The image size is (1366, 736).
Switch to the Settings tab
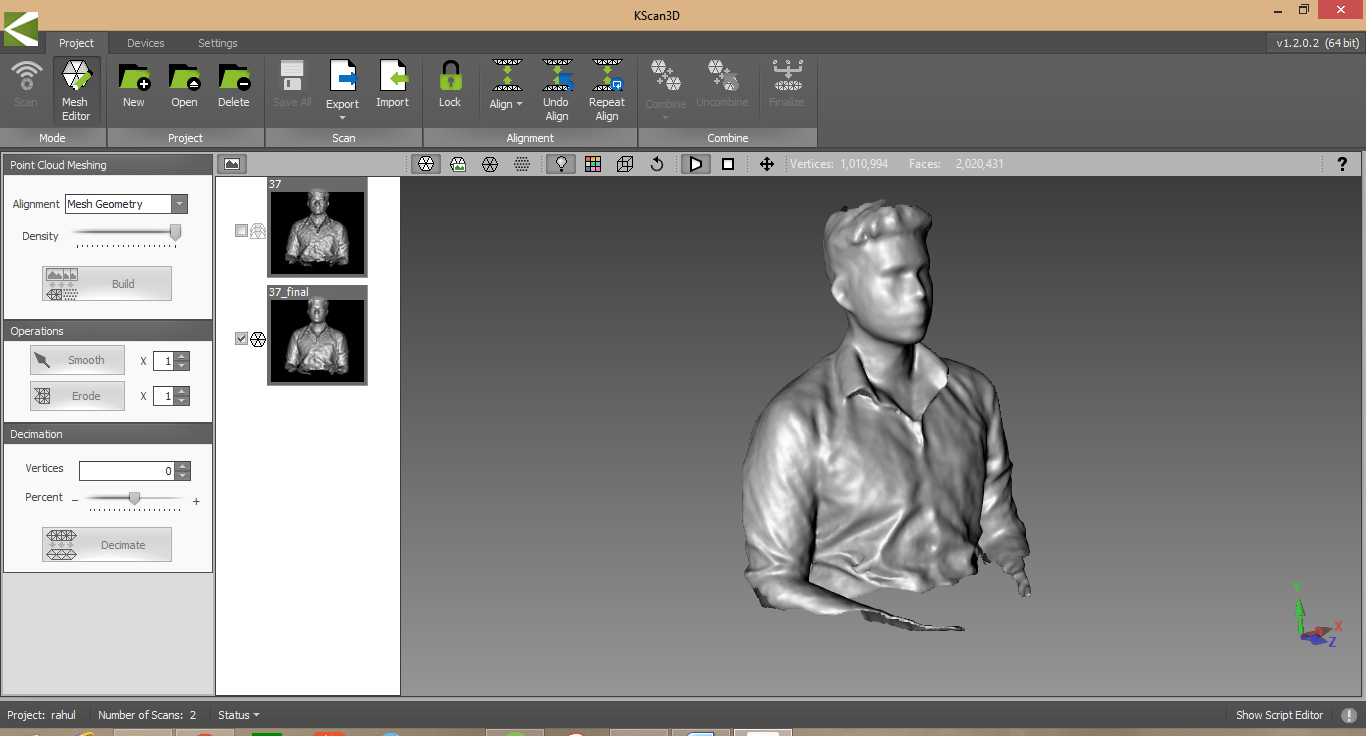point(218,43)
